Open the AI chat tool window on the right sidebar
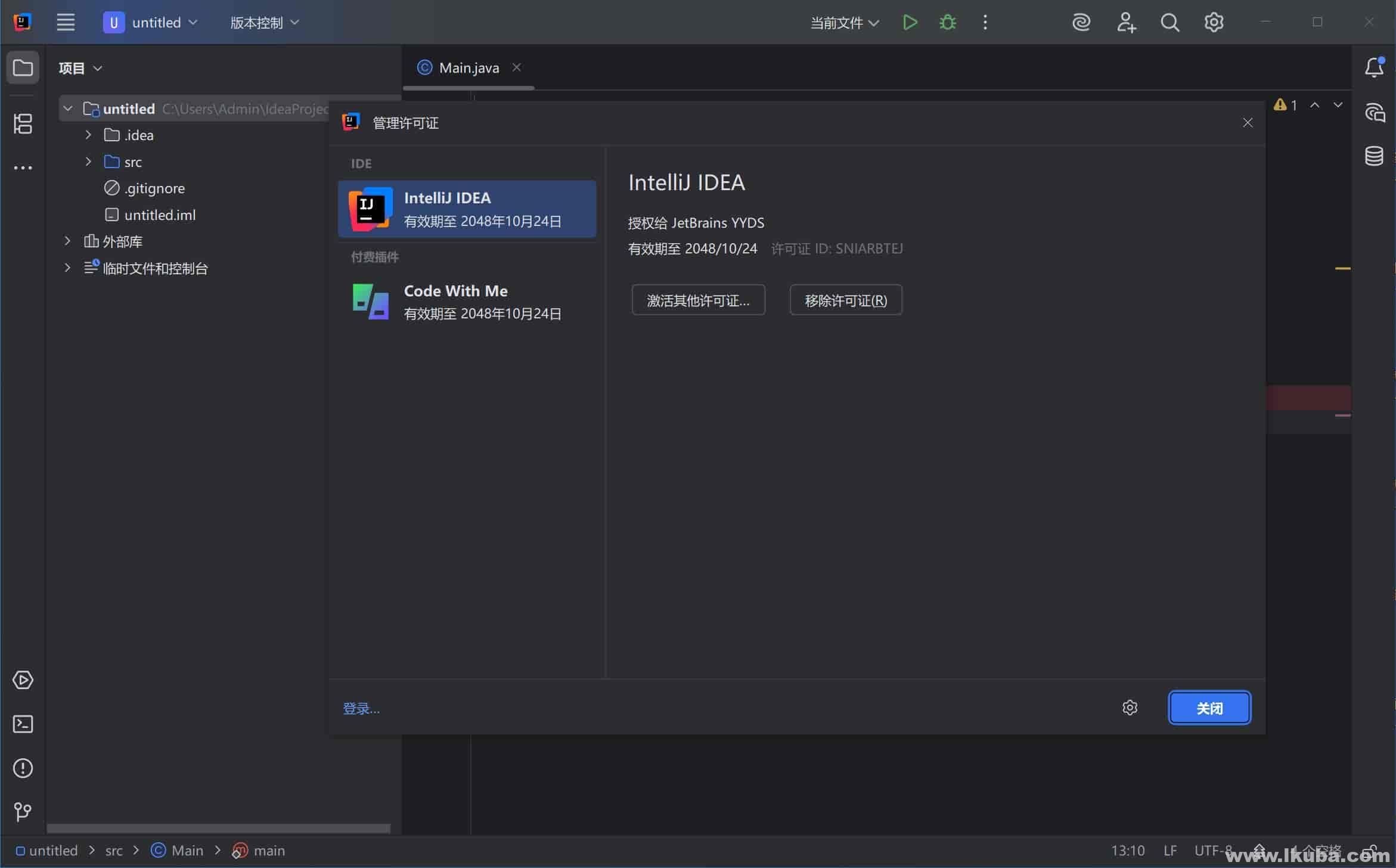 (x=1374, y=112)
